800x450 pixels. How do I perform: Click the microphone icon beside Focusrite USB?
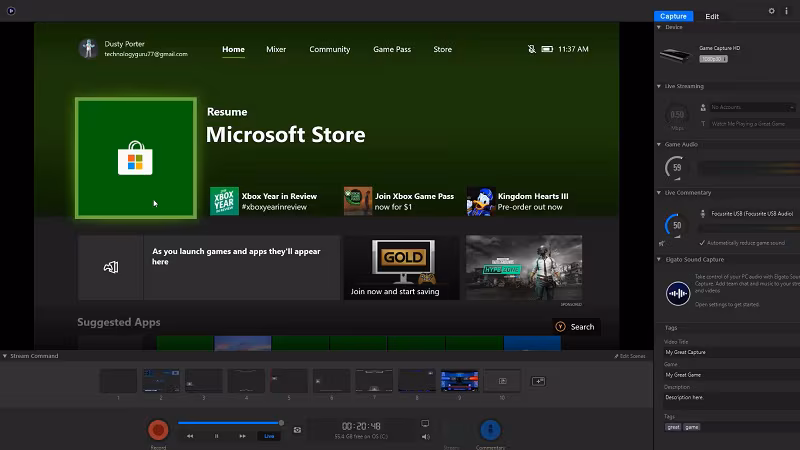click(x=703, y=214)
